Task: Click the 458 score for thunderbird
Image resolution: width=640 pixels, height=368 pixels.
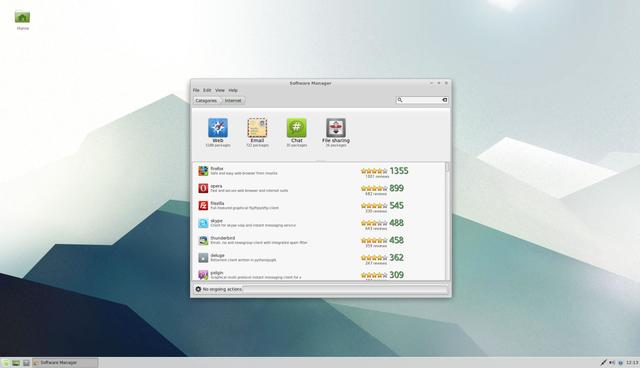Action: coord(396,240)
